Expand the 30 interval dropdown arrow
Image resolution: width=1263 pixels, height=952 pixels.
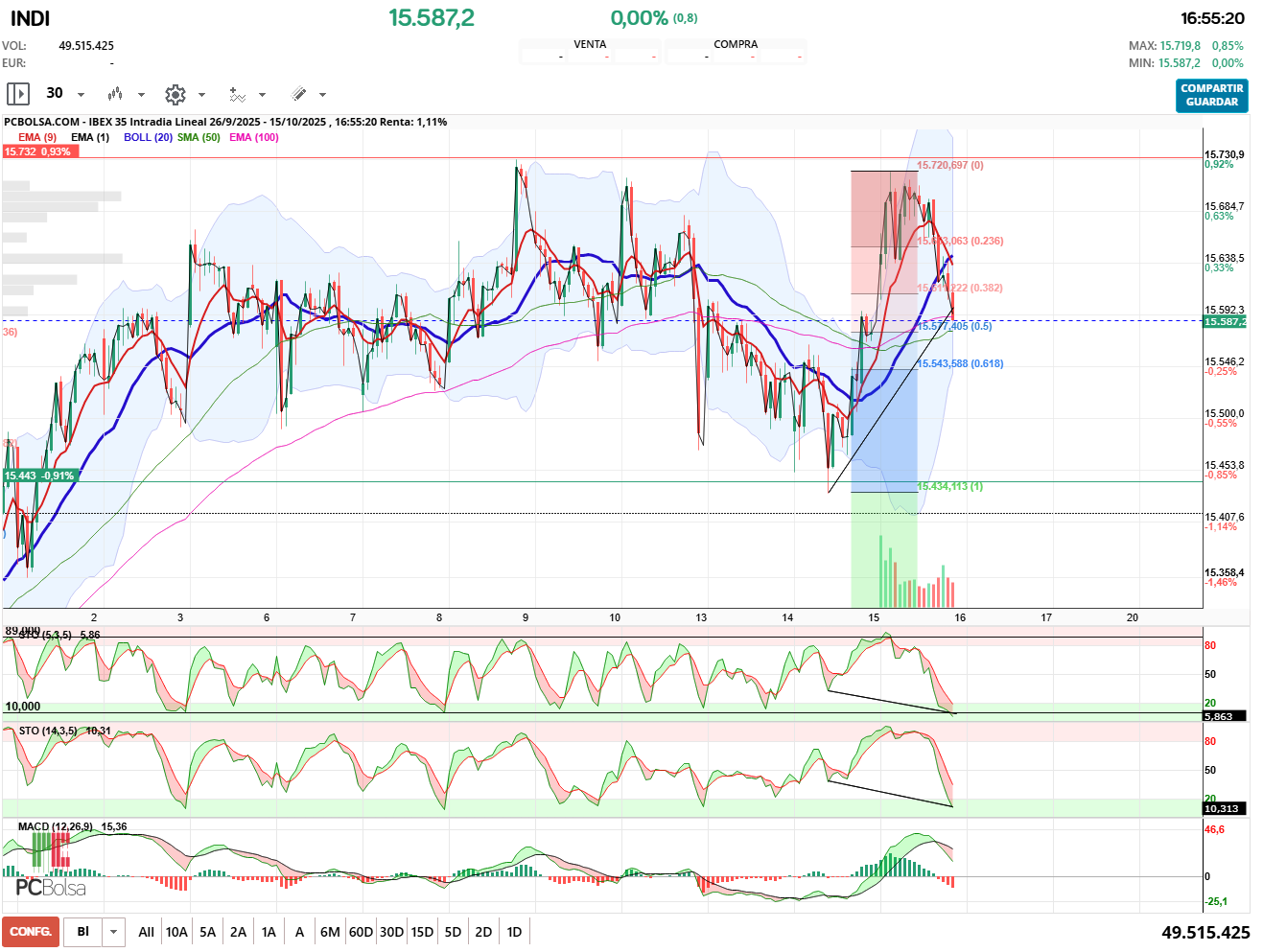81,95
